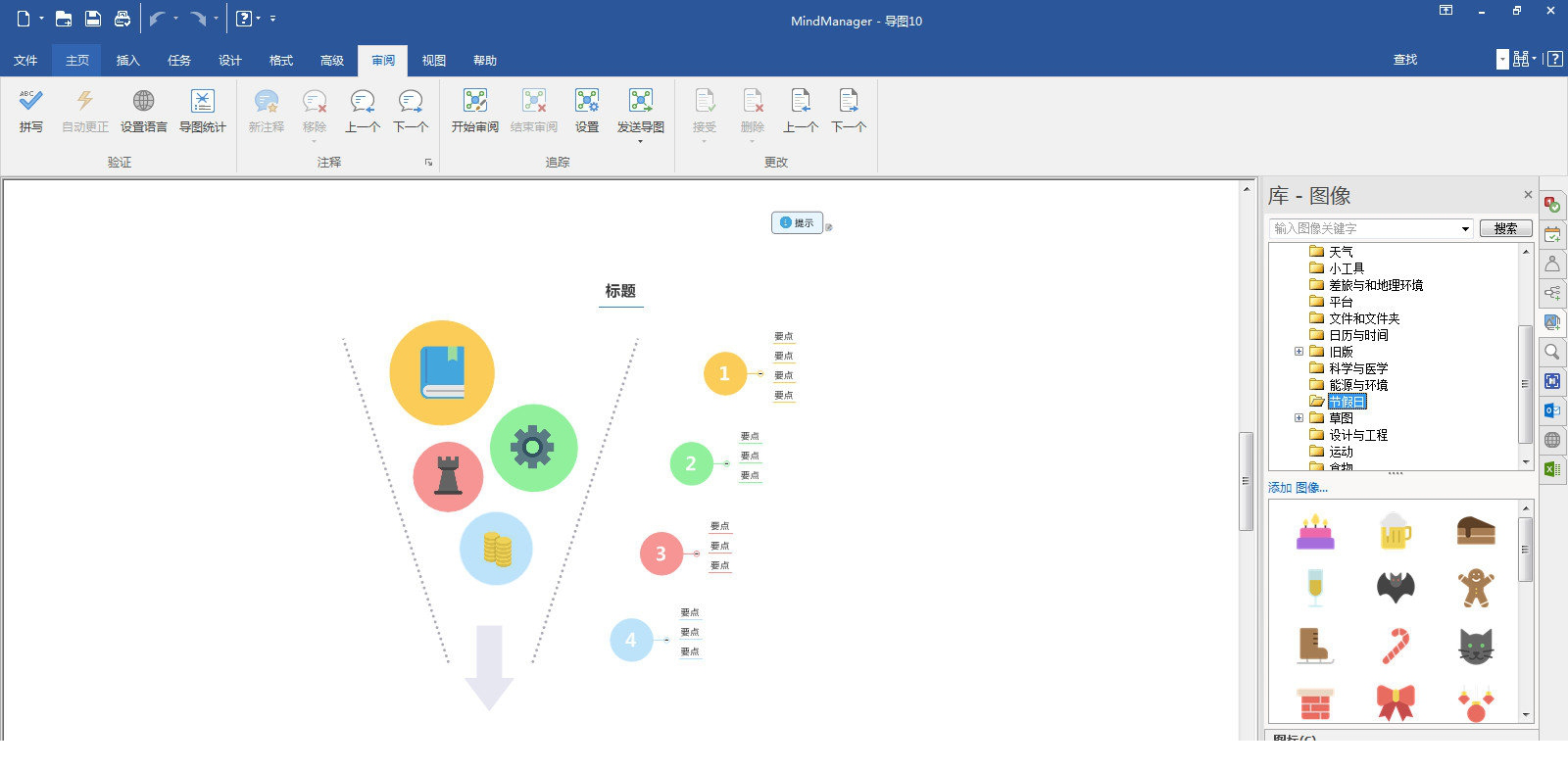Click the numbered topic 1 circle
Screen dimensions: 1568x770
725,373
